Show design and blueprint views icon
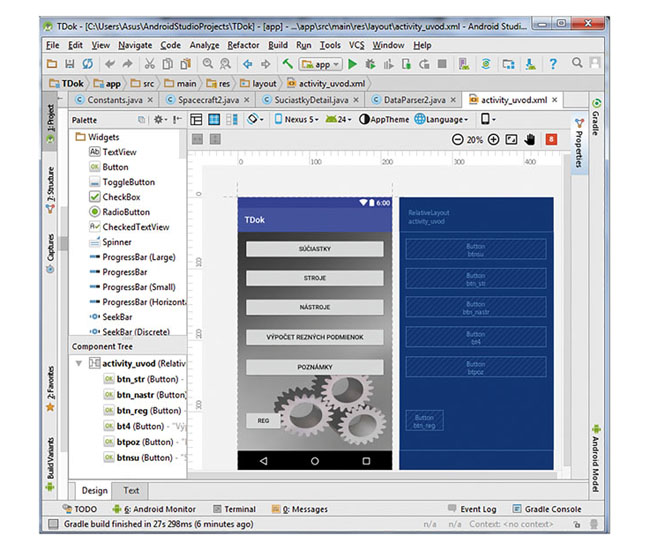Screen dimensions: 650x550 (x=232, y=119)
